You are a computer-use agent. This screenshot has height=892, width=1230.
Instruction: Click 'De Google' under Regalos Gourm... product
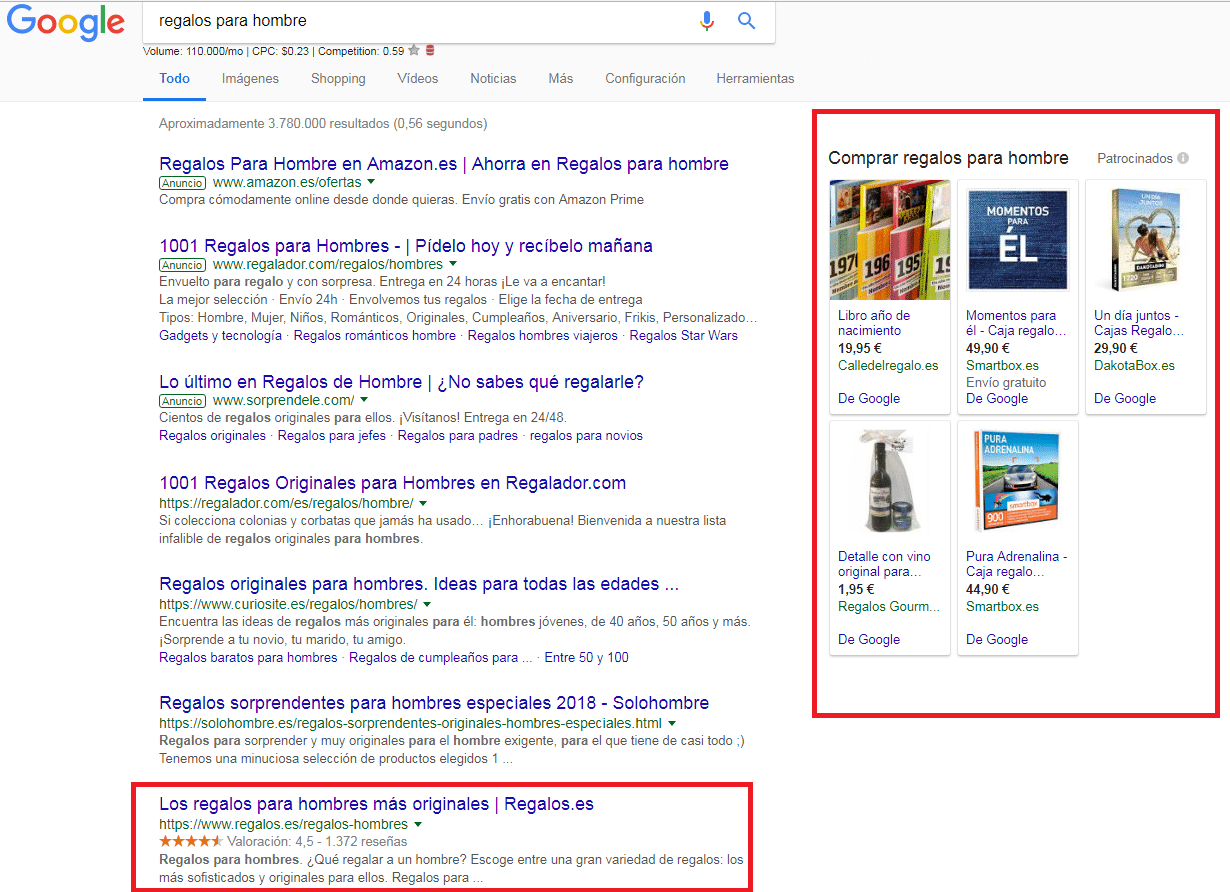869,640
